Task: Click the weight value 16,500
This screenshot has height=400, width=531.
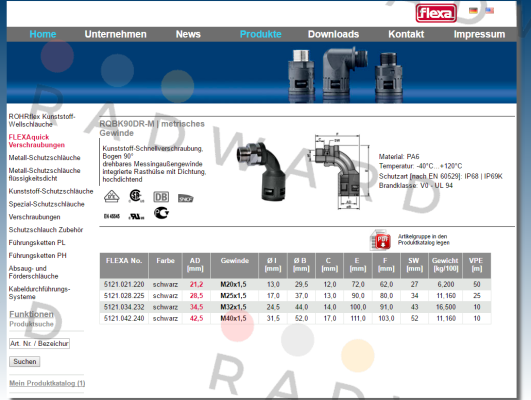Action: click(x=446, y=307)
